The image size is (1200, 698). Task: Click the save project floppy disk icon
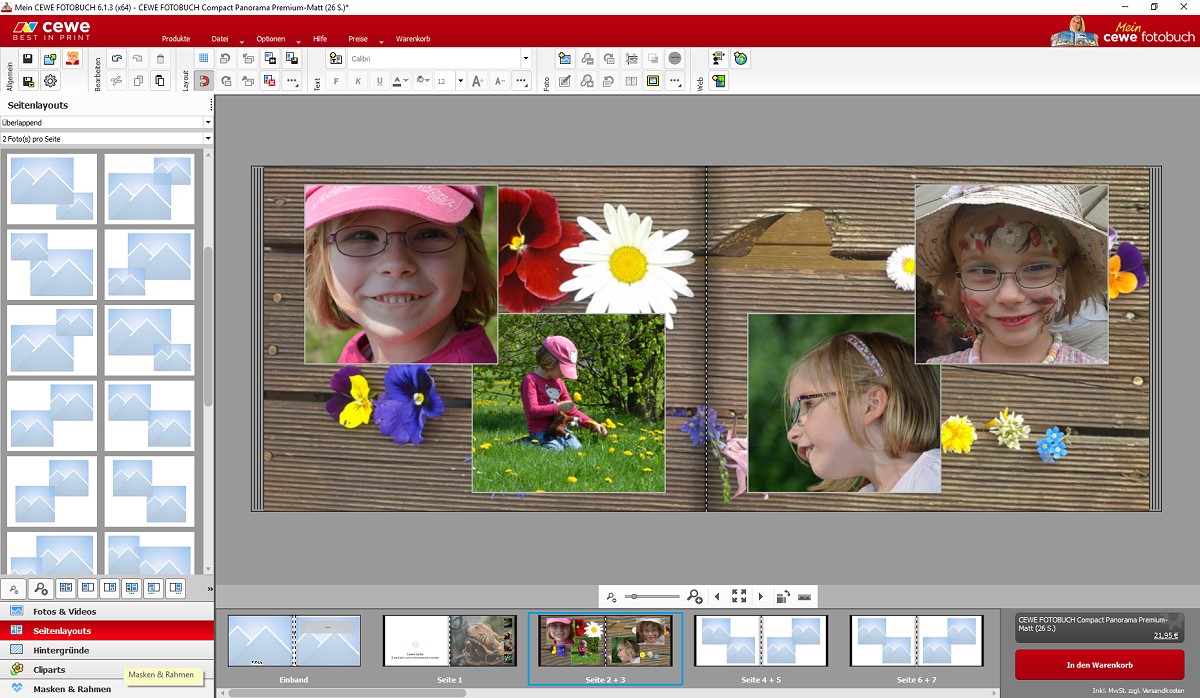click(x=28, y=59)
